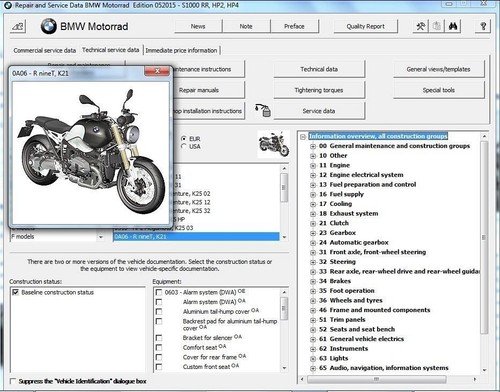This screenshot has width=500, height=392.
Task: Select the EUR radio button
Action: 184,138
